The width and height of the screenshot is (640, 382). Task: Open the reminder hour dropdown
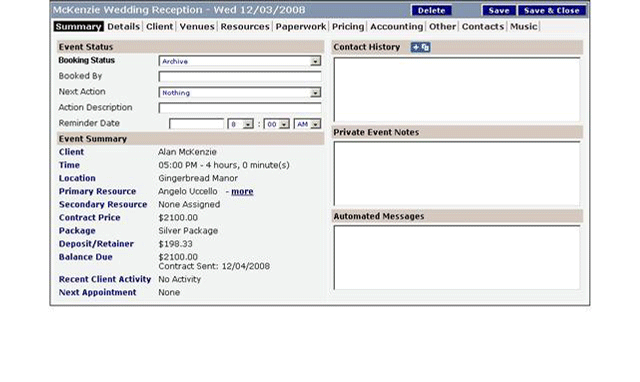click(240, 124)
